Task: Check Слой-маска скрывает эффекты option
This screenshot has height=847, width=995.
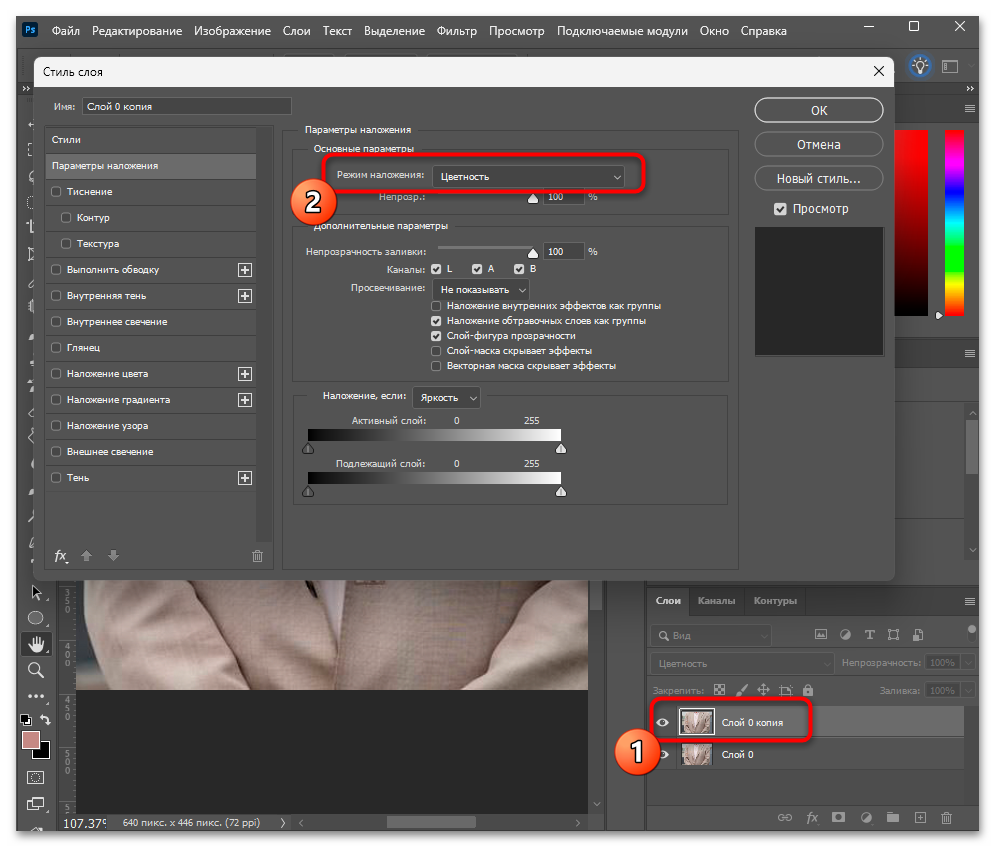Action: point(436,351)
